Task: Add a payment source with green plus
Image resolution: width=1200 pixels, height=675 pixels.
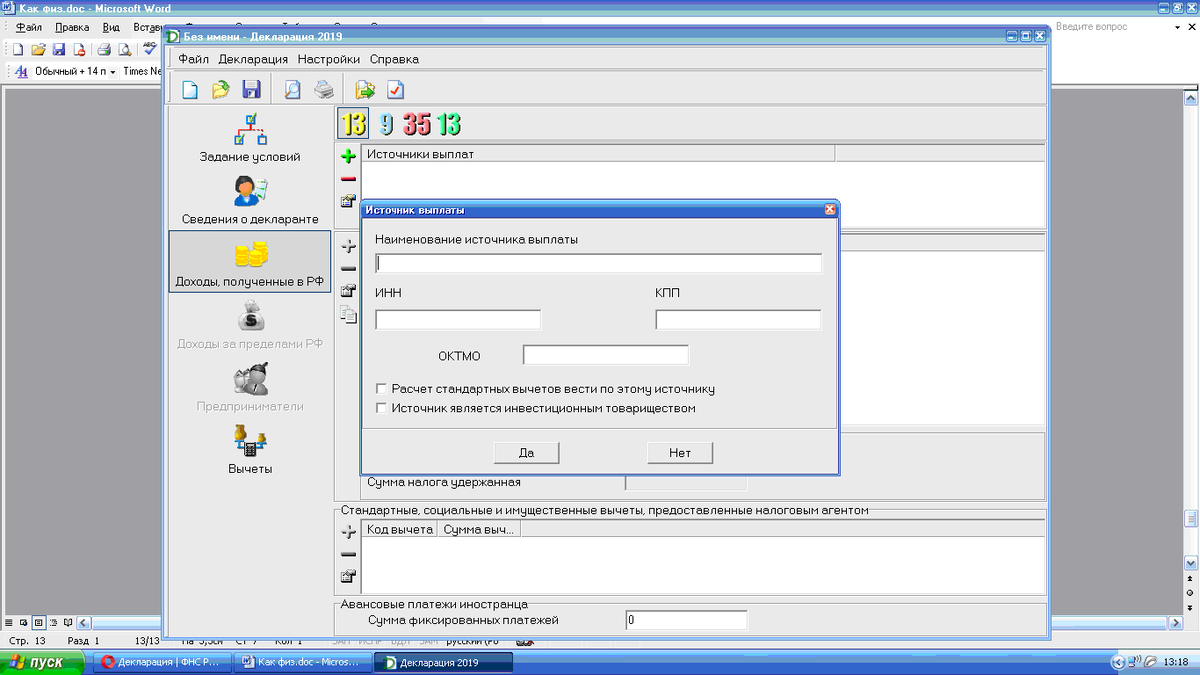Action: pos(348,156)
